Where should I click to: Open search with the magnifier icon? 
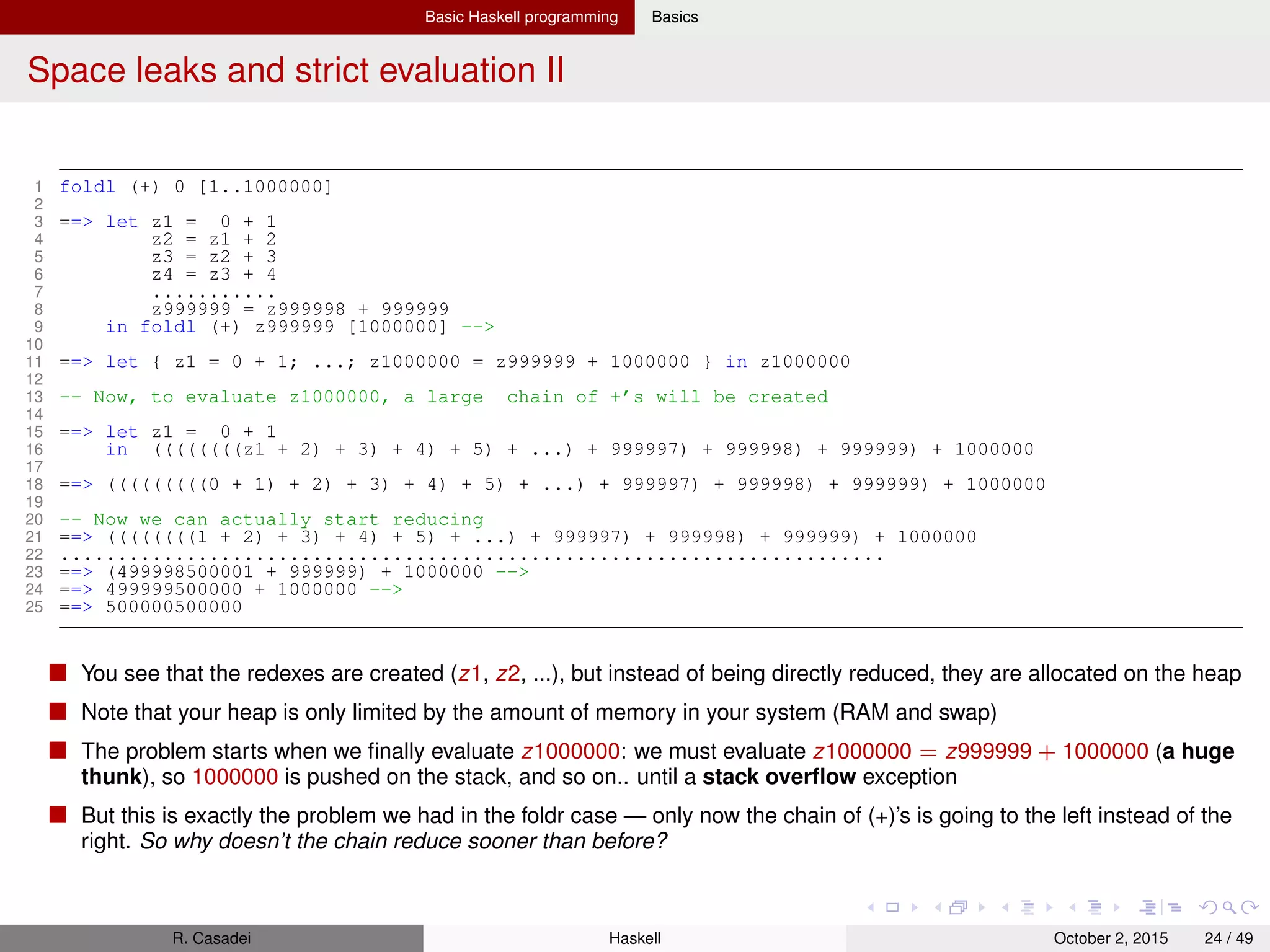tap(1229, 907)
